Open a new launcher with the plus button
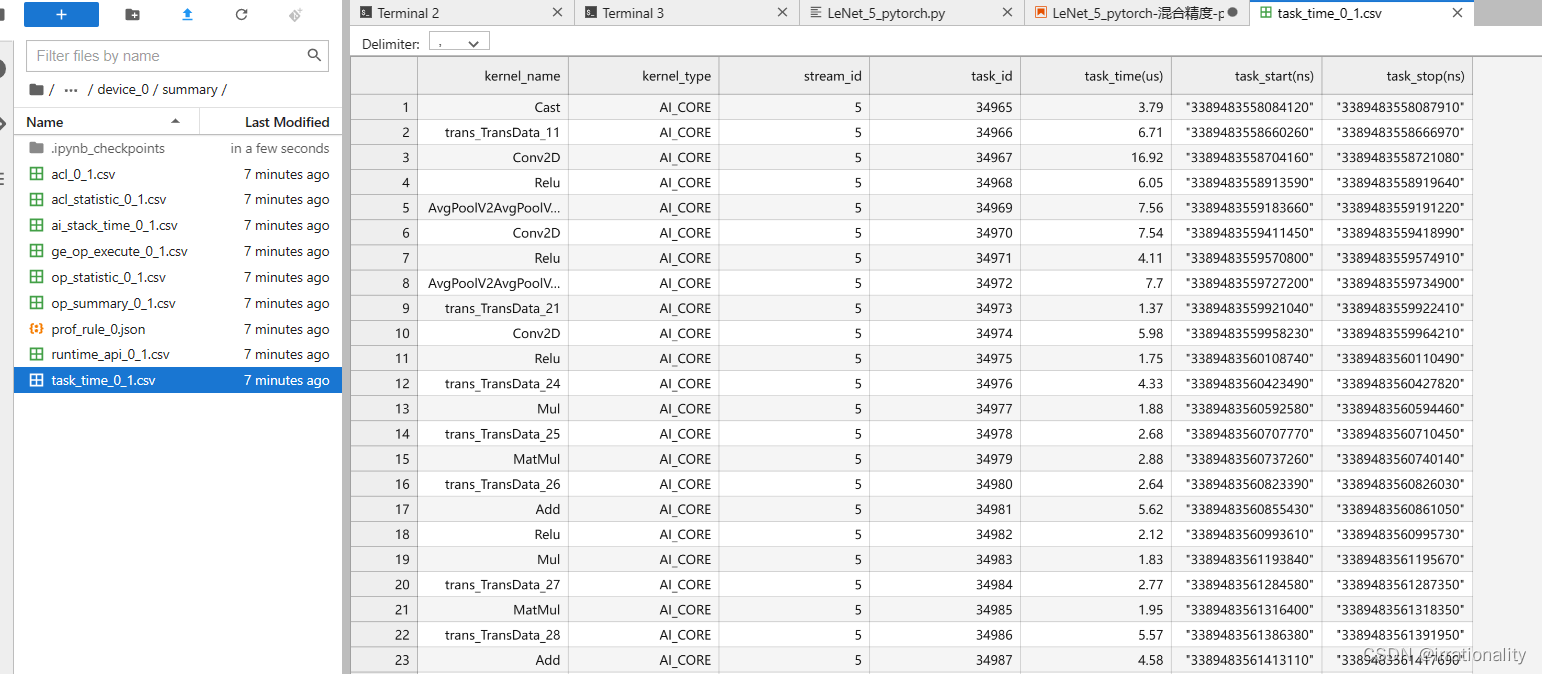Viewport: 1542px width, 674px height. pyautogui.click(x=61, y=15)
